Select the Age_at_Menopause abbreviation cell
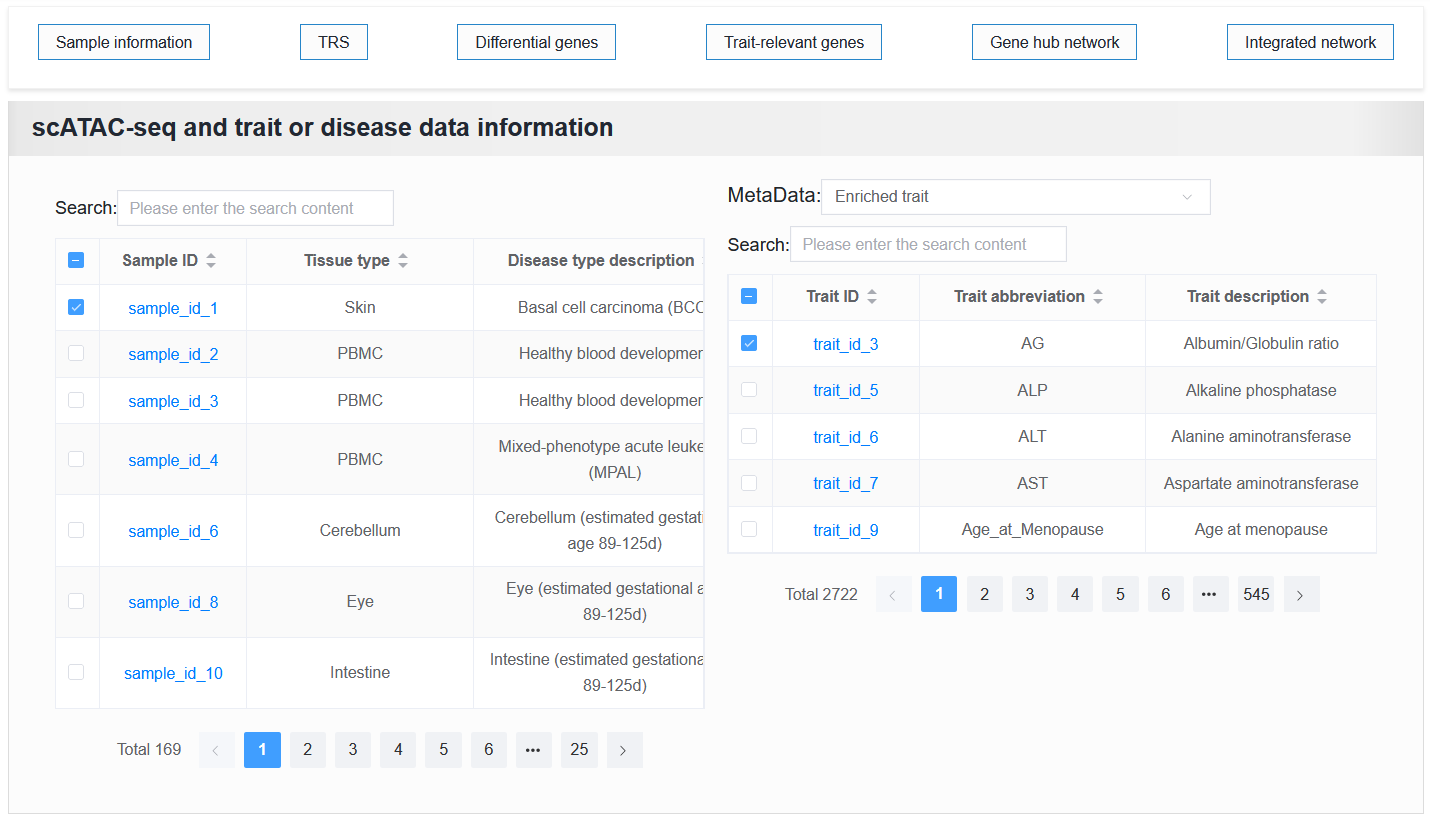 1032,529
